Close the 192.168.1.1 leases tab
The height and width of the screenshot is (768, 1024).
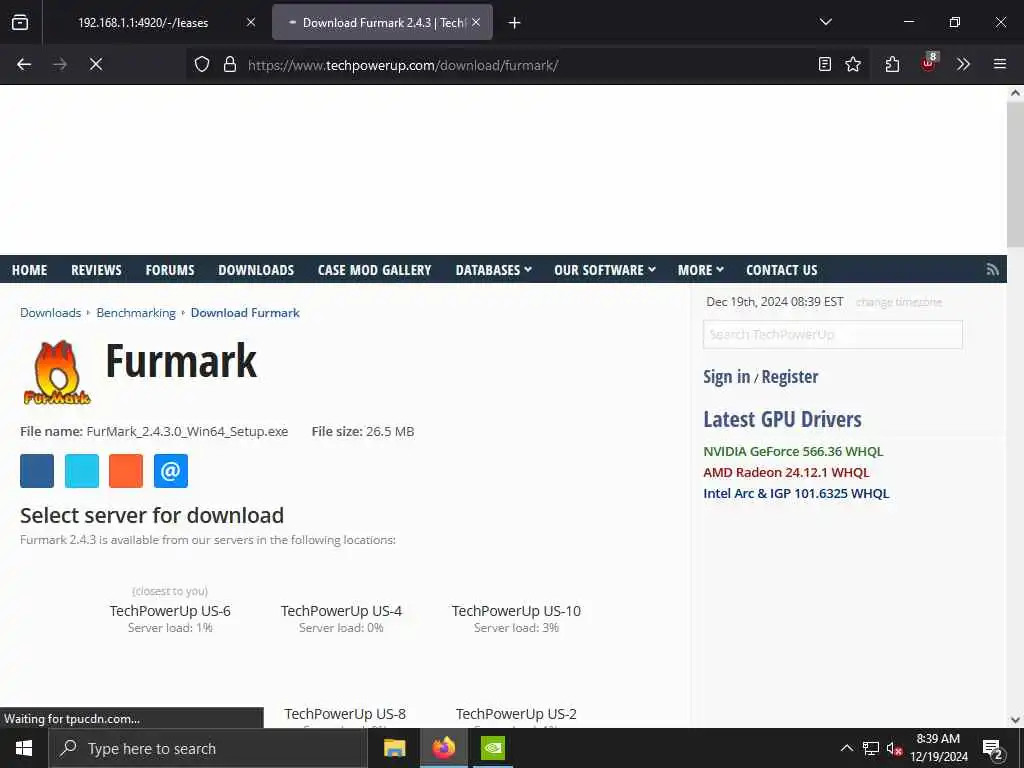point(251,22)
